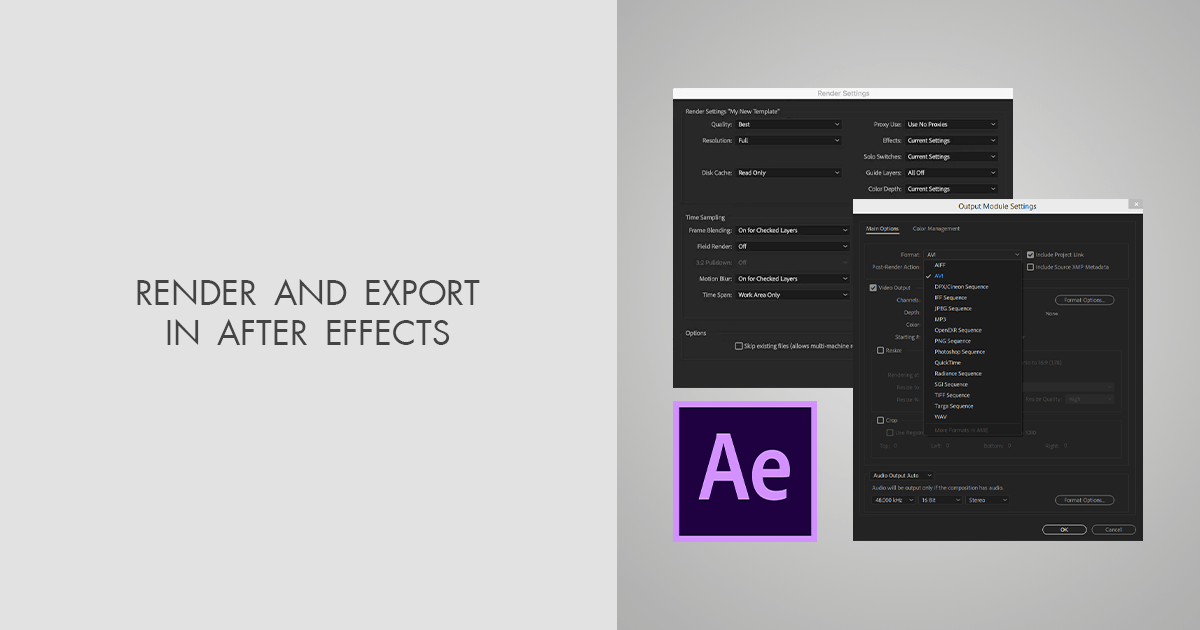Open the Quality dropdown set to Best
This screenshot has width=1200, height=630.
tap(788, 124)
